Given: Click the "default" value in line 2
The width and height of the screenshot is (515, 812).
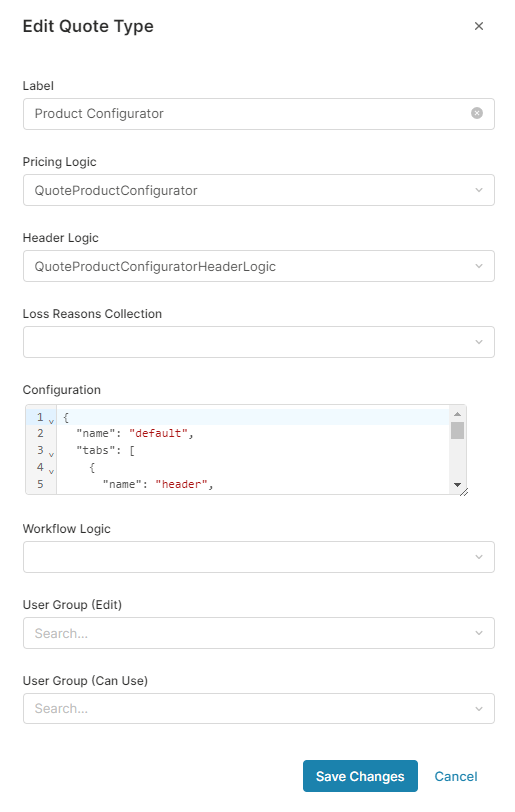Looking at the screenshot, I should tap(158, 433).
